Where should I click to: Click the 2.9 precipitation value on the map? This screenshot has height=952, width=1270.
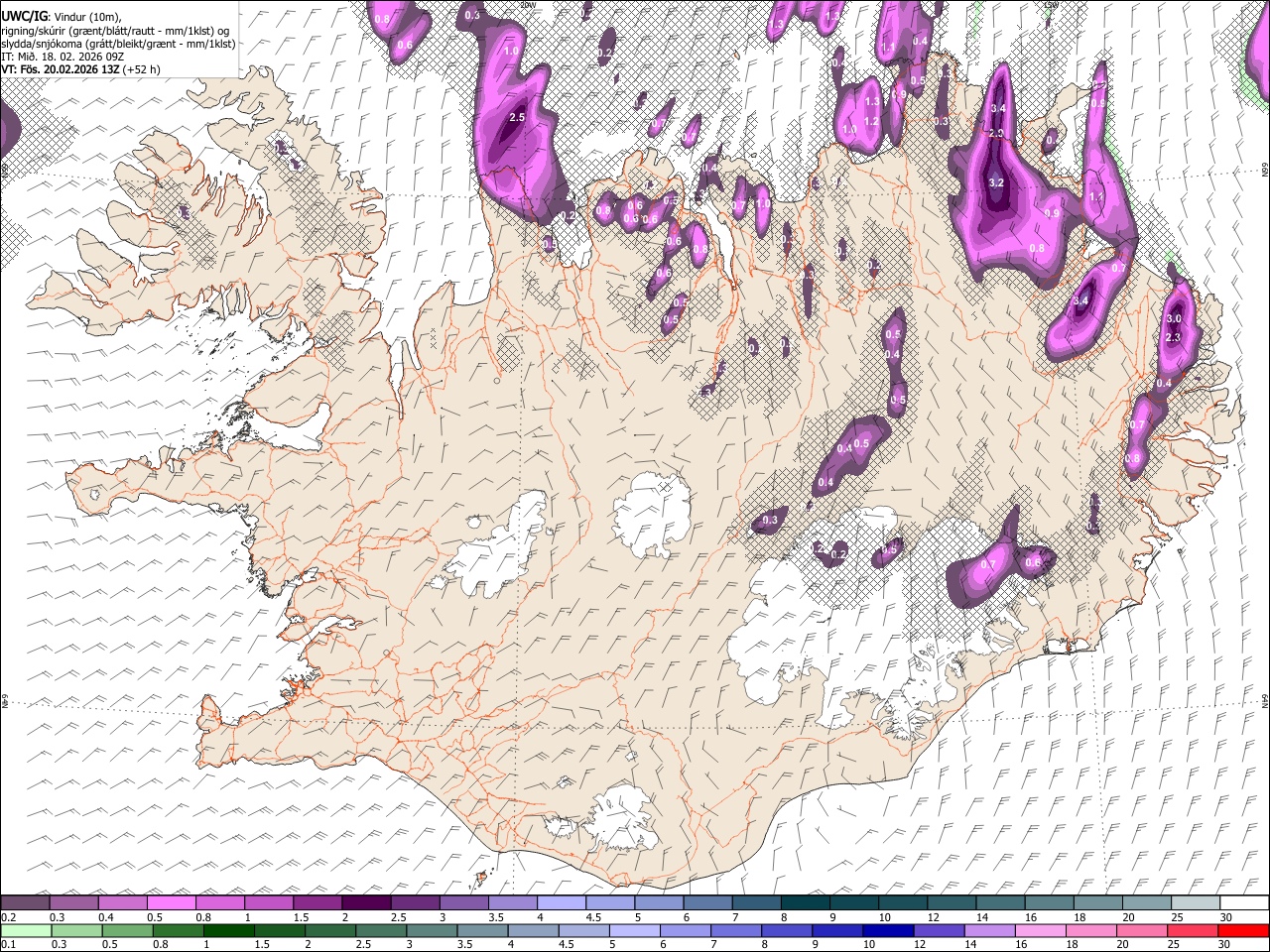click(996, 133)
